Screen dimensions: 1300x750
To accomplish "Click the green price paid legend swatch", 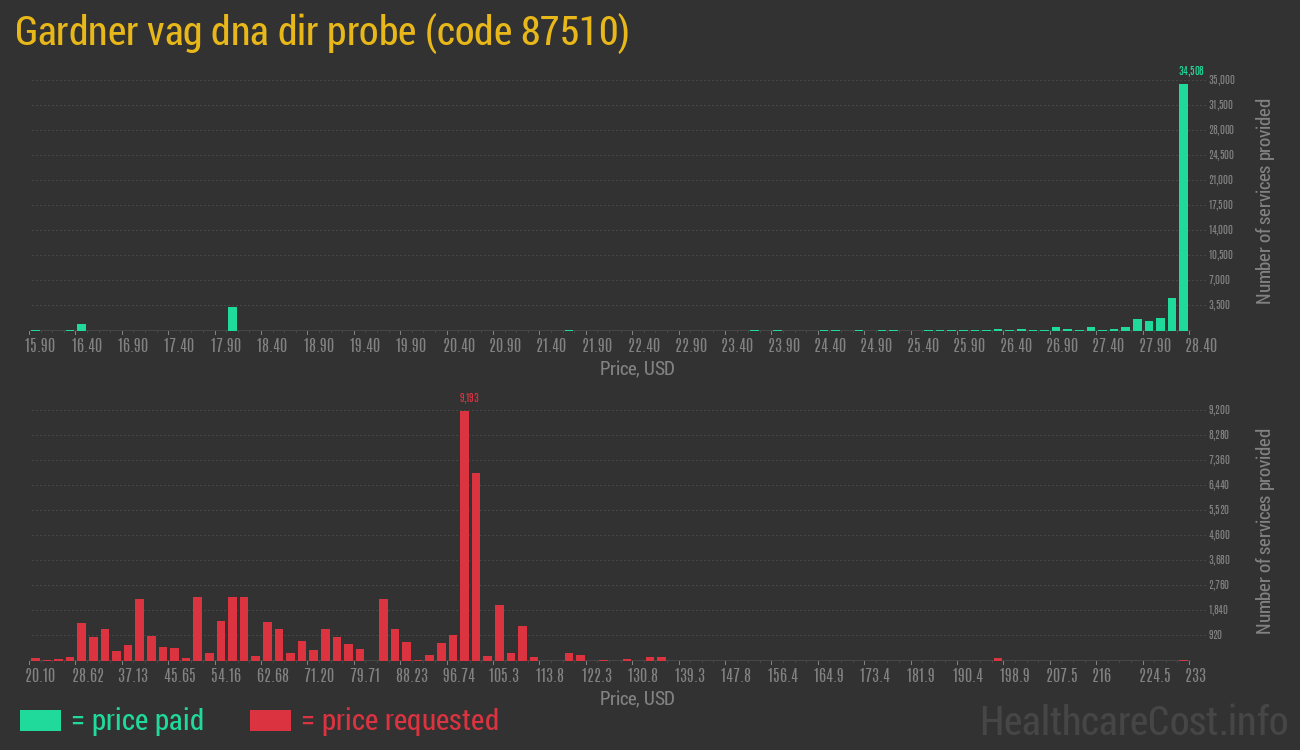I will 40,720.
